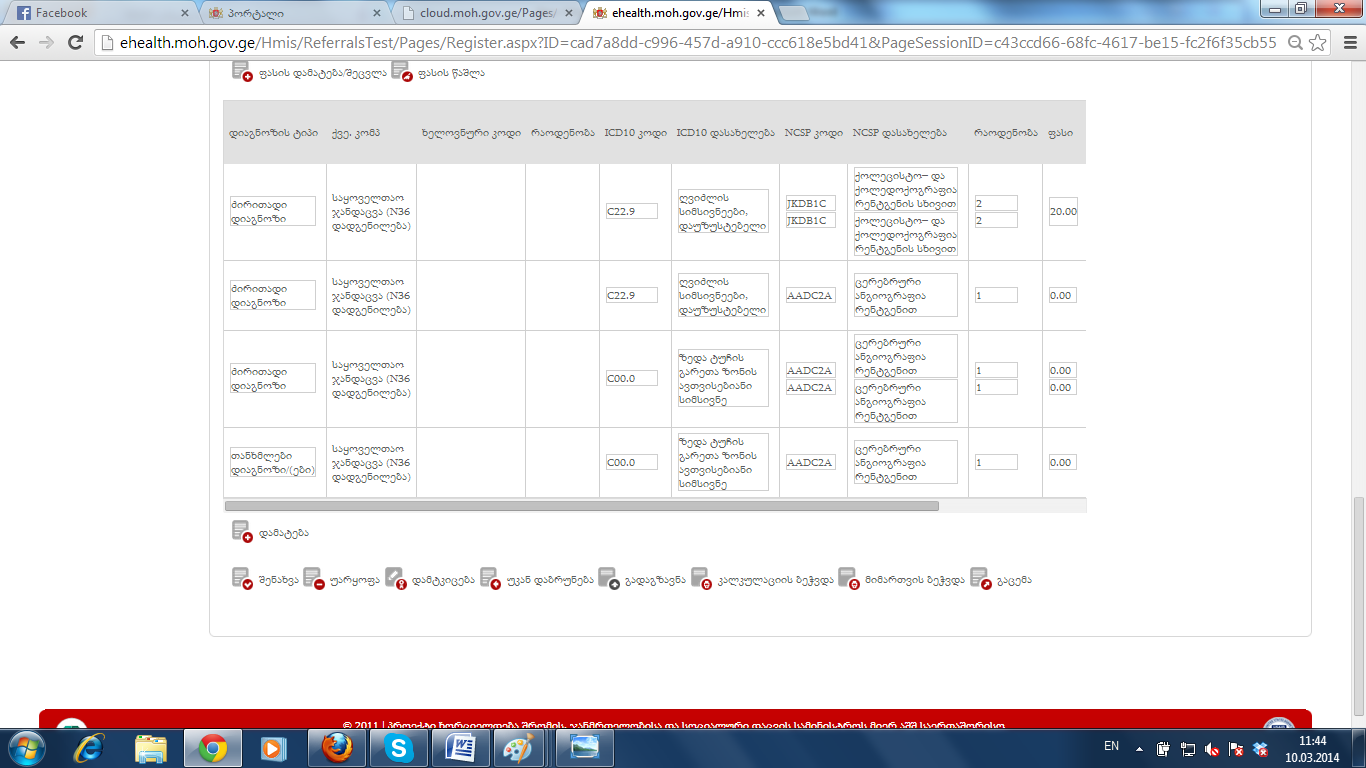Open the Chrome menu button
Screen dimensions: 1366x768
pyautogui.click(x=1347, y=43)
